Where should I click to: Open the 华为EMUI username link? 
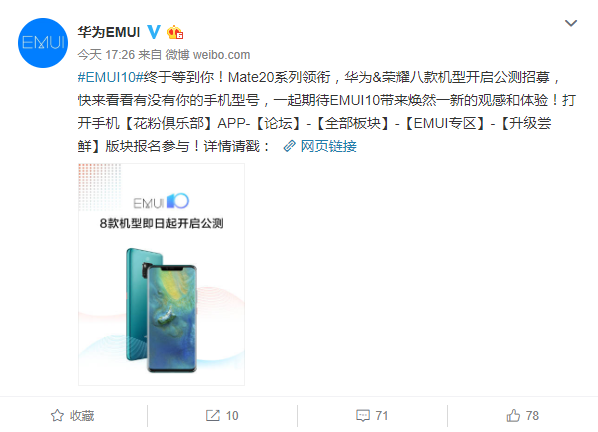(x=109, y=32)
